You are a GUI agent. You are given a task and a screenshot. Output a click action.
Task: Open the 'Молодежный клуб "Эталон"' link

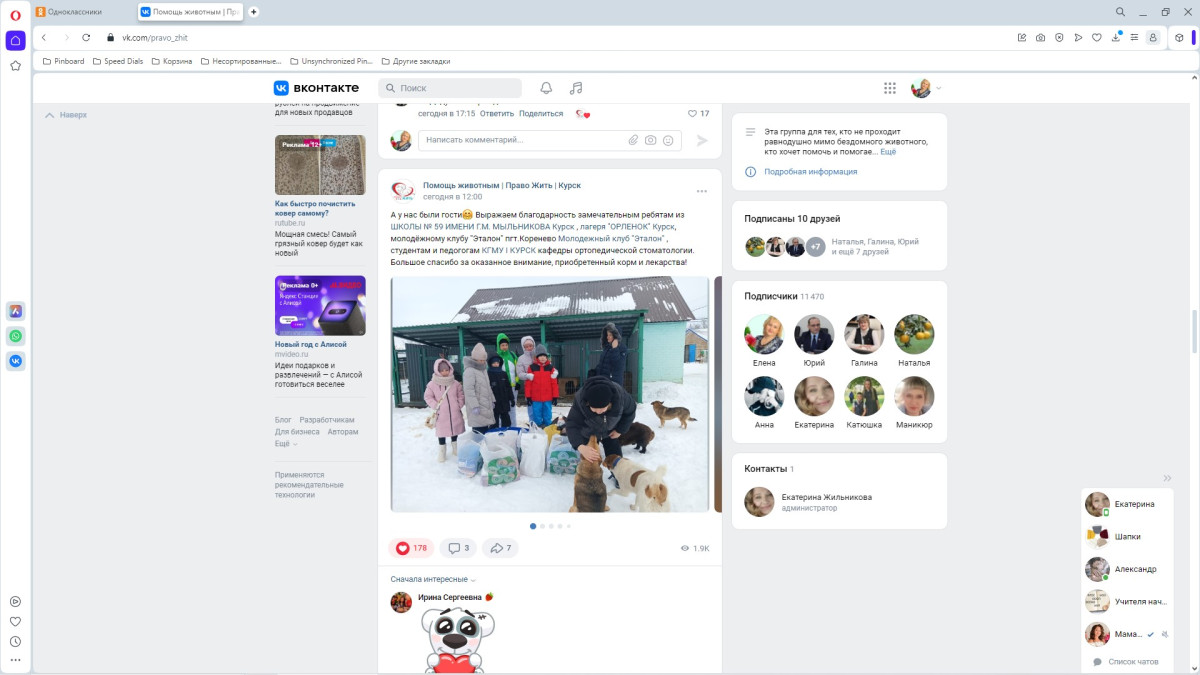tap(611, 239)
